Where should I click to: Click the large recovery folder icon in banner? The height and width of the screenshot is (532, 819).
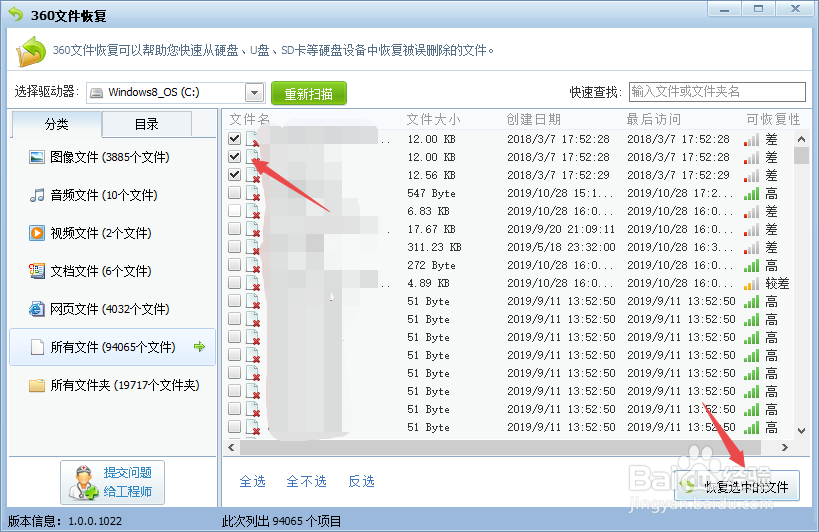(31, 51)
